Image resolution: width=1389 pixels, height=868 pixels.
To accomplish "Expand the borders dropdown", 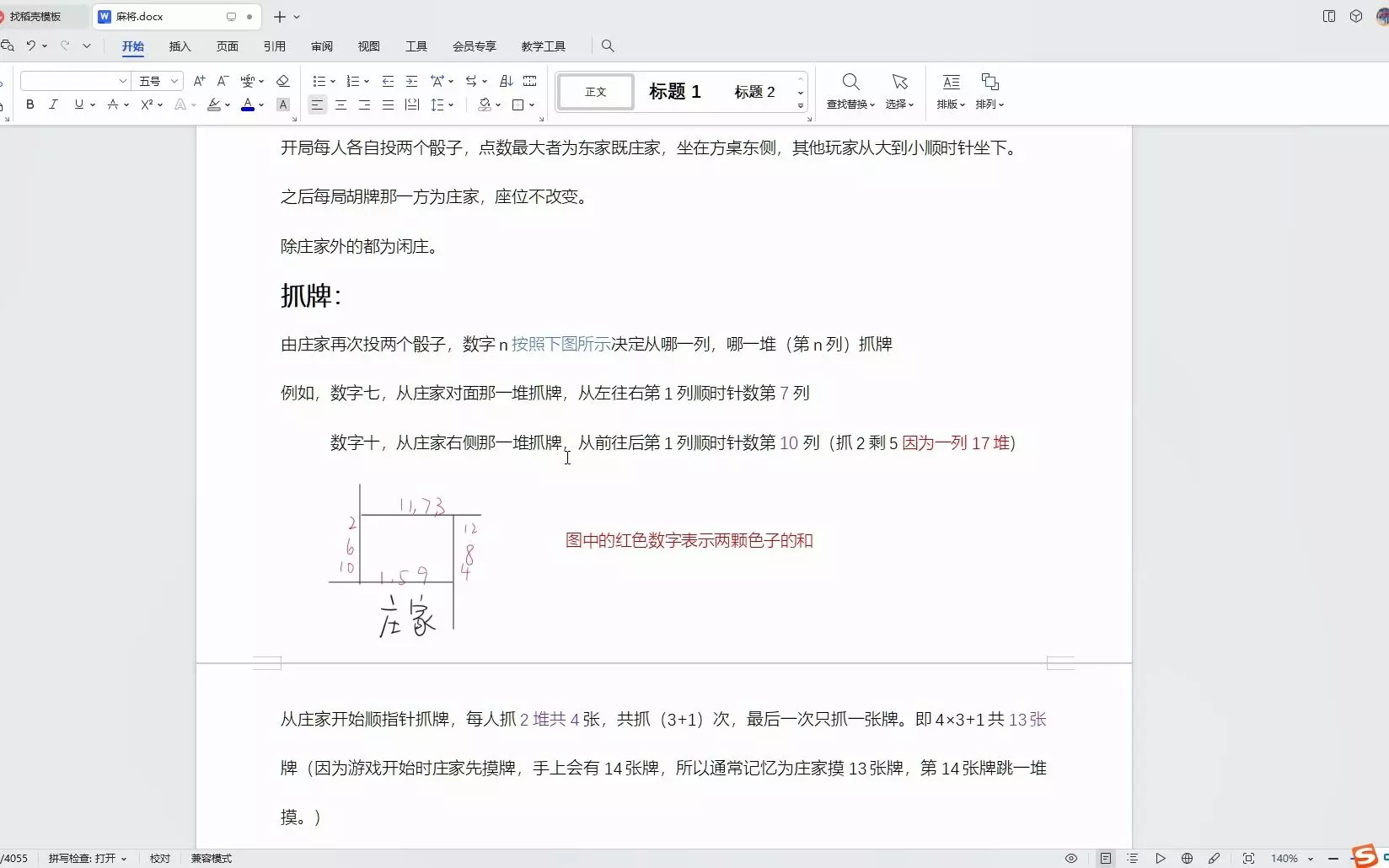I will point(532,104).
